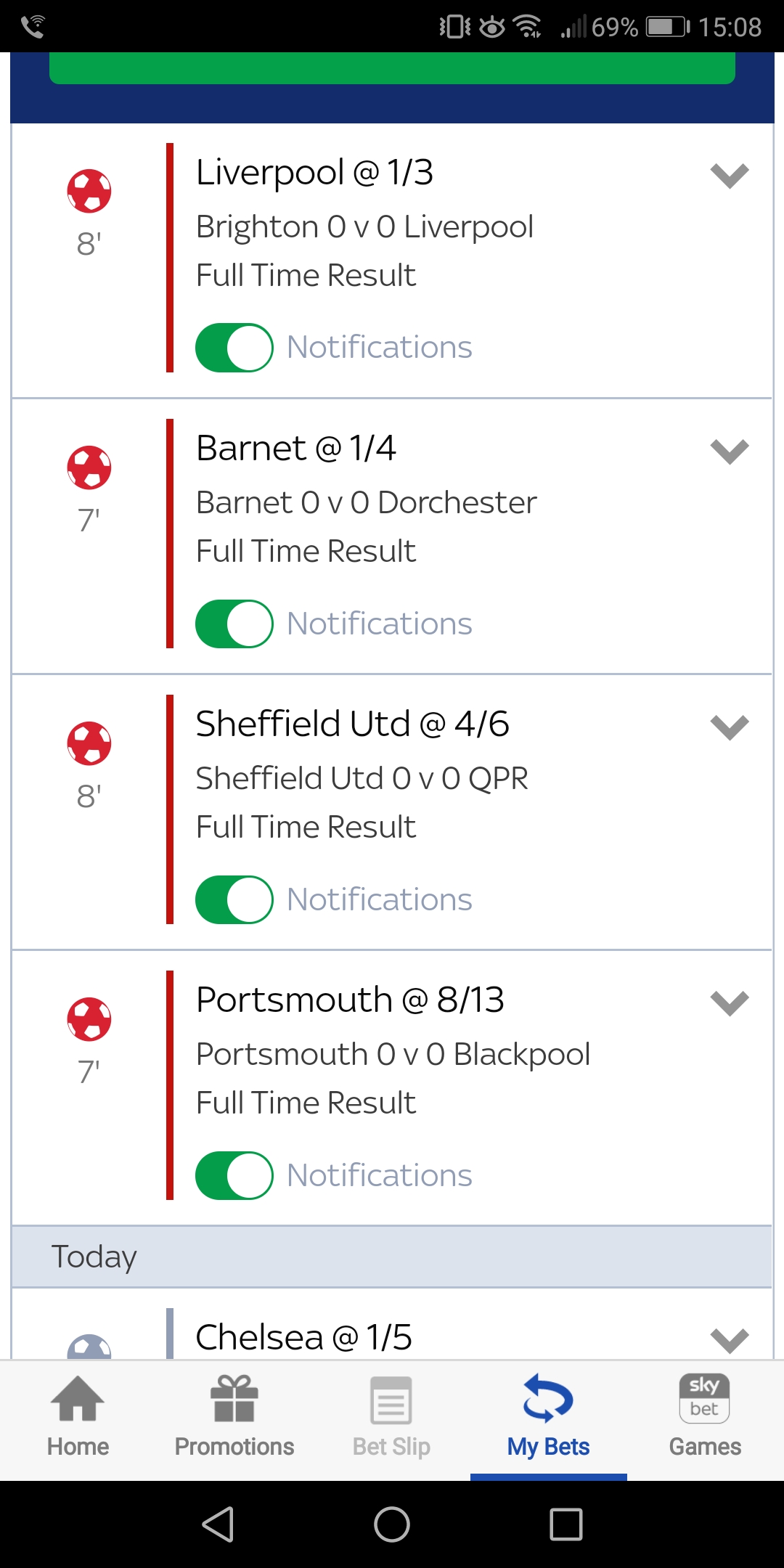Toggle notifications for the Barnet bet

point(234,624)
